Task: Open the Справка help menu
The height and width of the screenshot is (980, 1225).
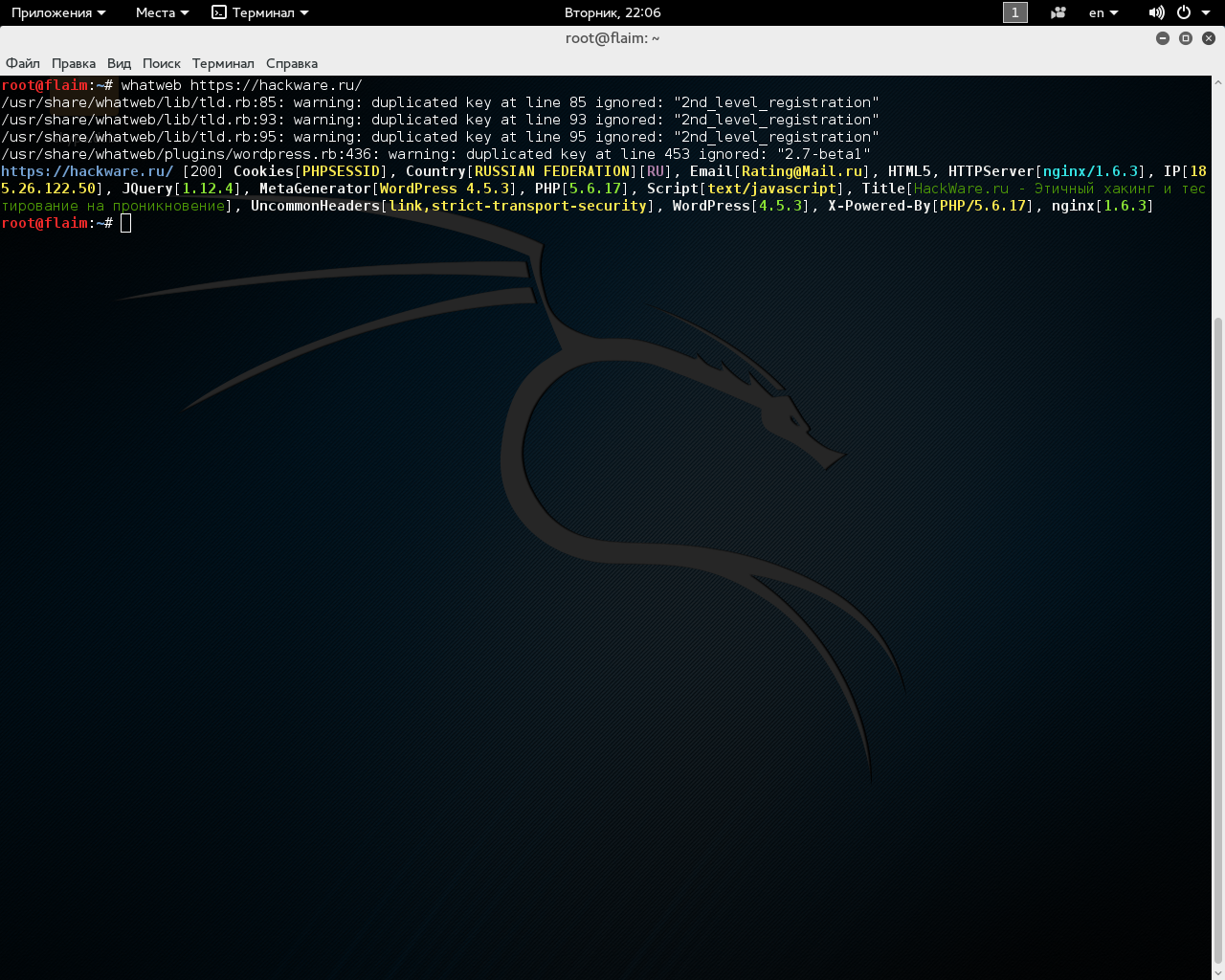Action: [x=292, y=63]
